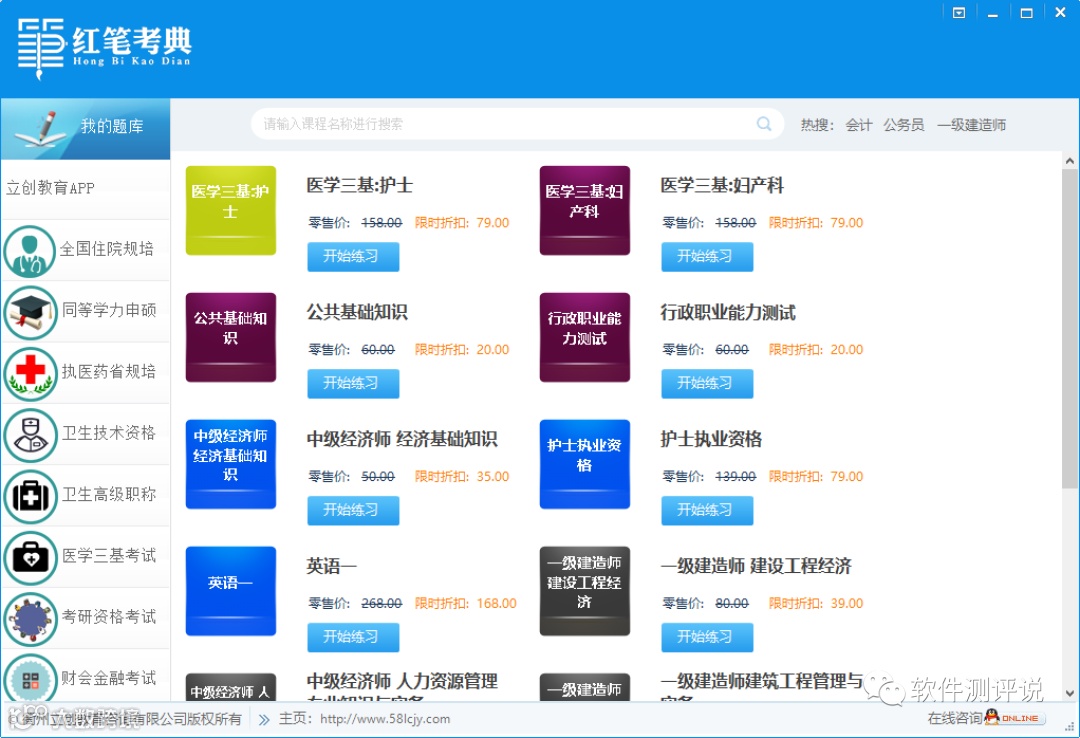This screenshot has height=738, width=1080.
Task: Start practice for 英语一
Action: tap(353, 637)
